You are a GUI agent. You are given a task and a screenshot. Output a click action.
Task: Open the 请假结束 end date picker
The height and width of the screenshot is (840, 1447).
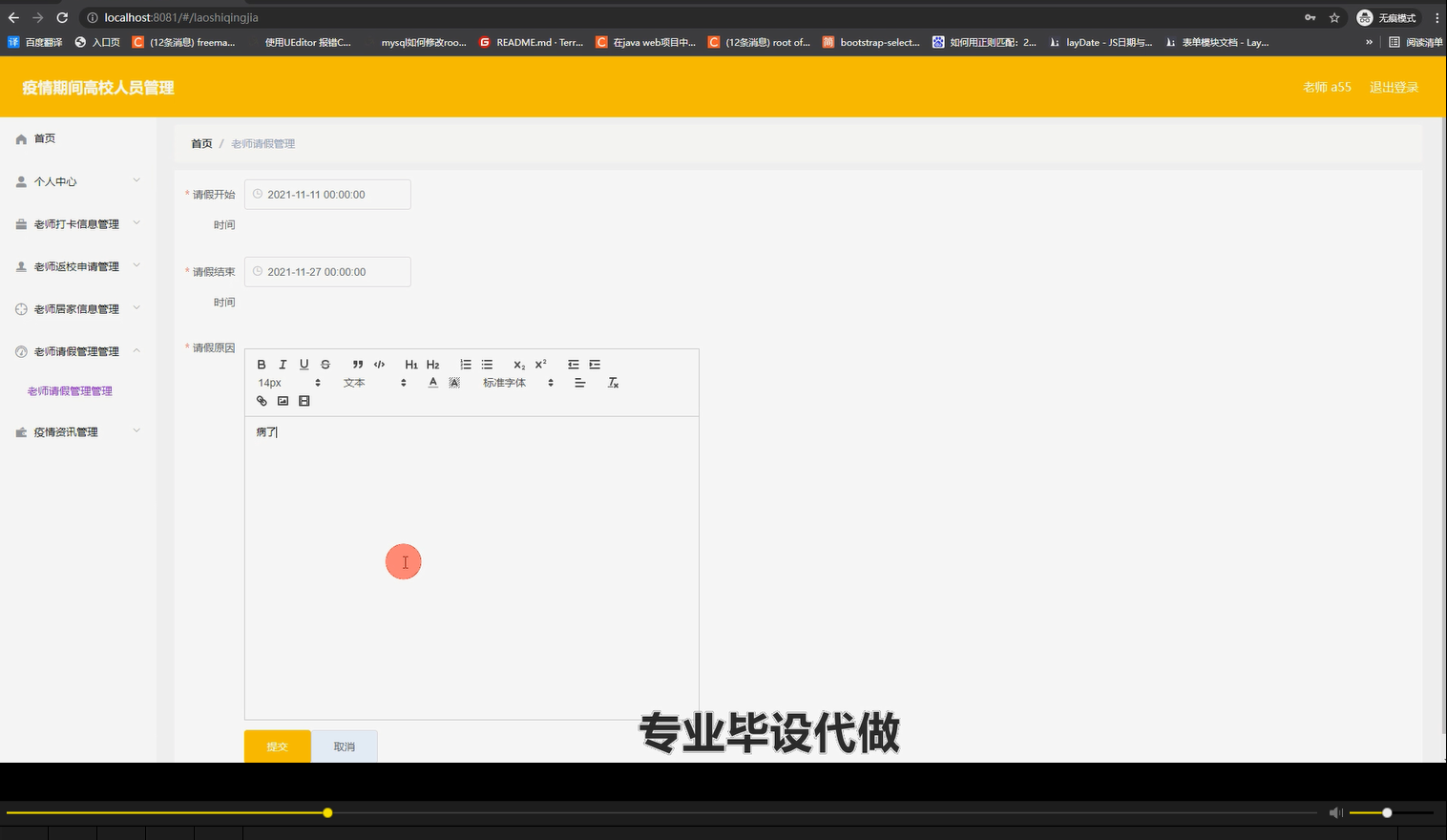[327, 272]
